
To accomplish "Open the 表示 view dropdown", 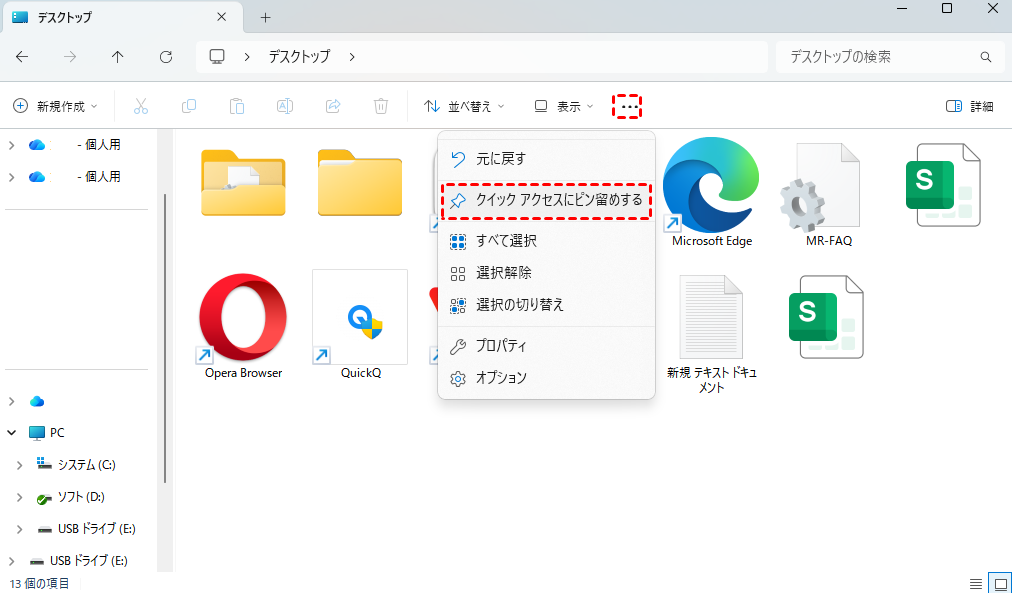I will pos(564,106).
